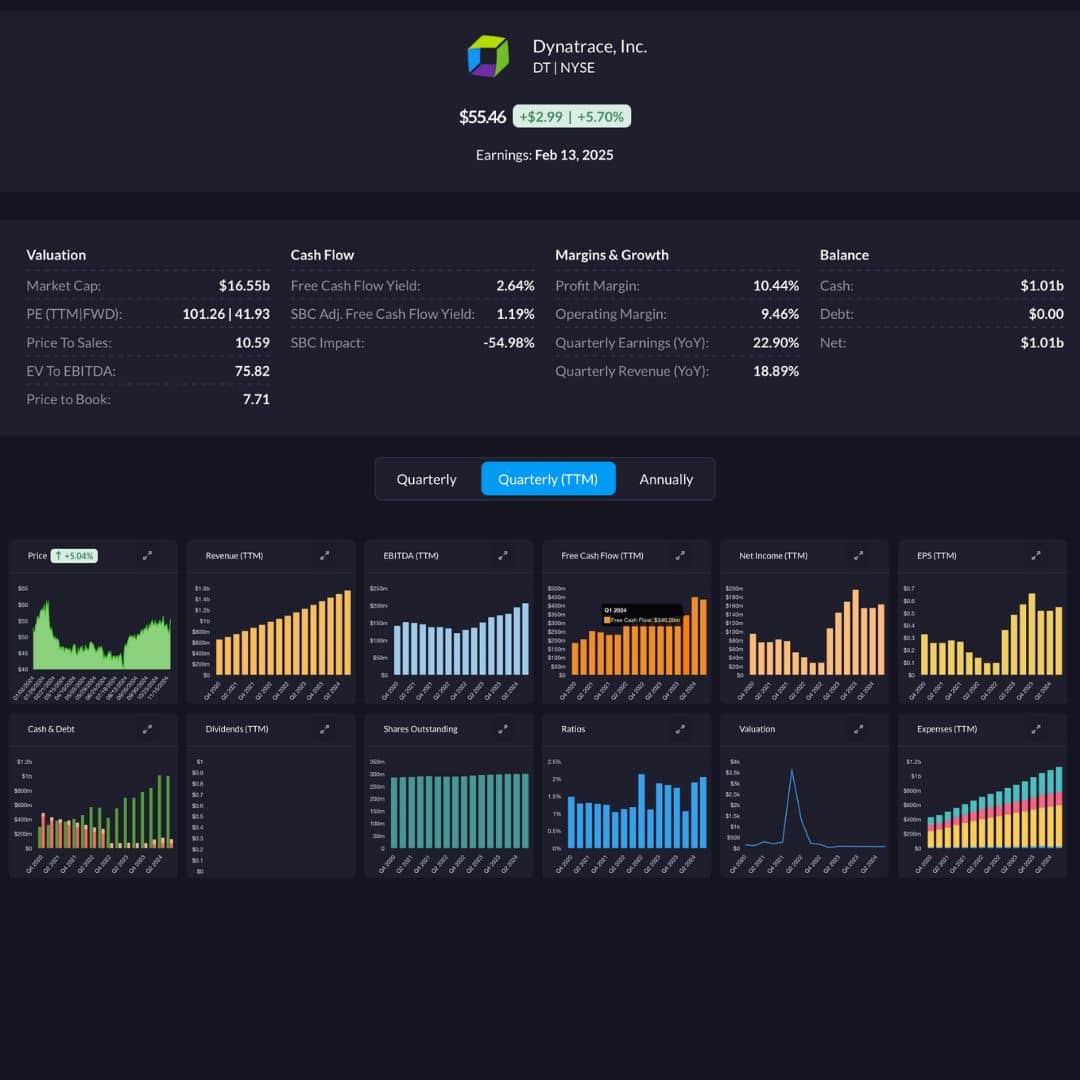Click the Cash Flow section heading
Image resolution: width=1080 pixels, height=1080 pixels.
pyautogui.click(x=322, y=255)
